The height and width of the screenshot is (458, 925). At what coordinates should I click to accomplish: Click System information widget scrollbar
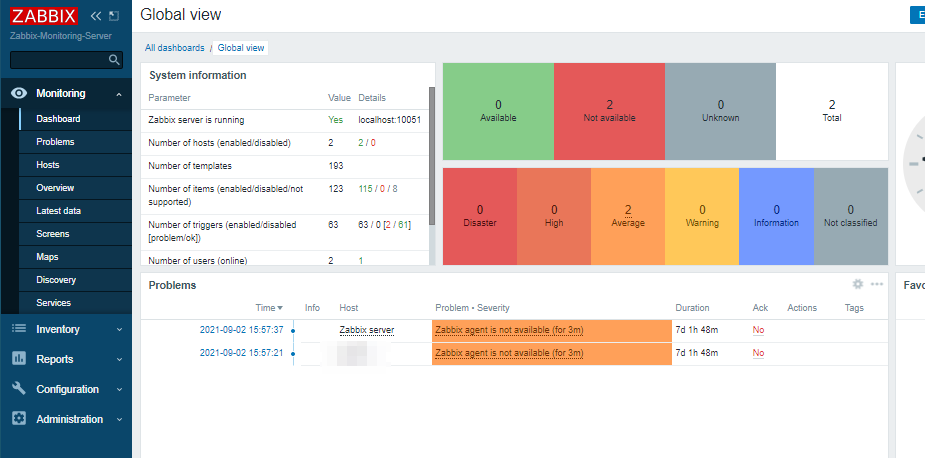(x=431, y=156)
